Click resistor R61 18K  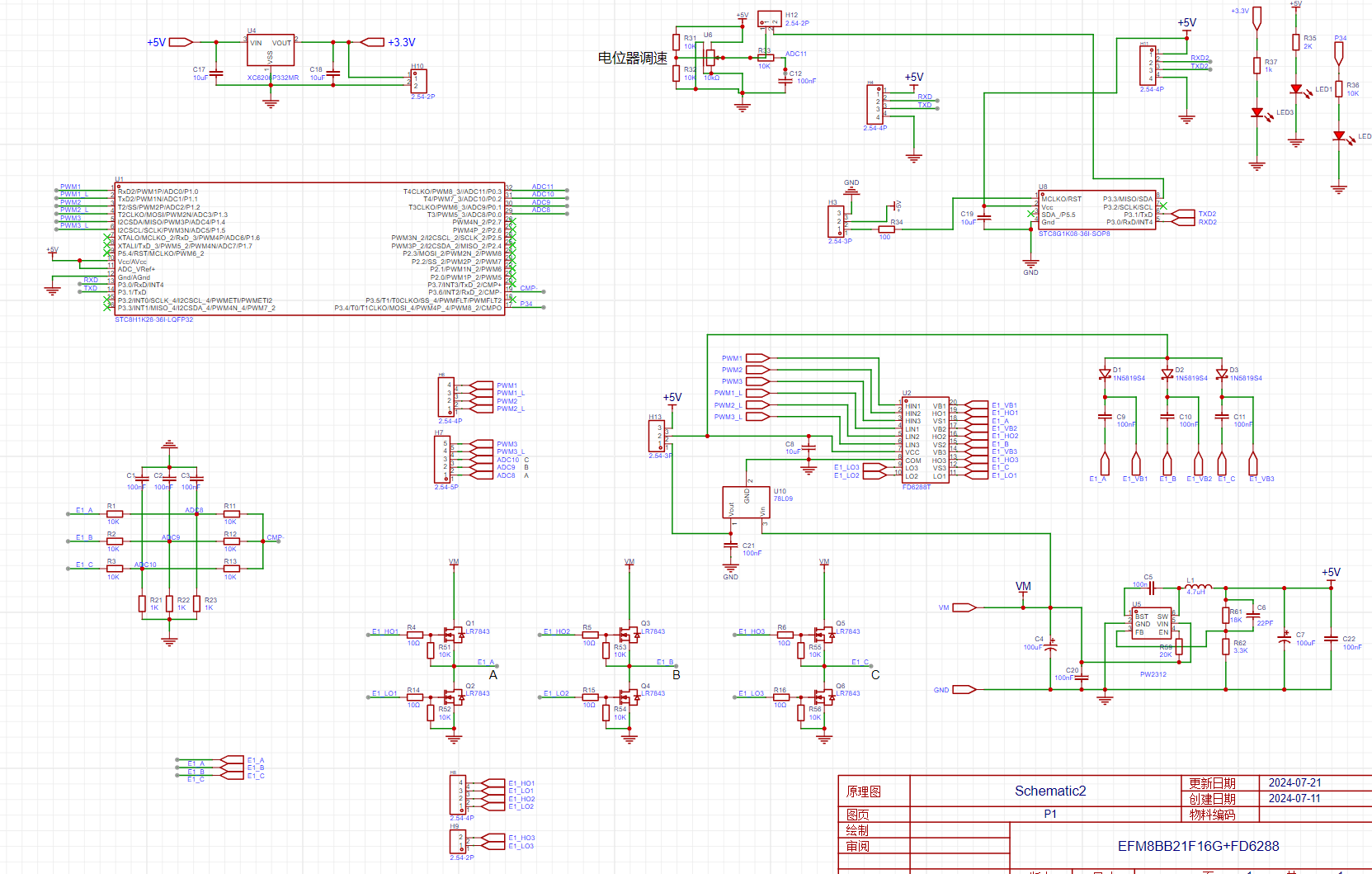click(1225, 615)
